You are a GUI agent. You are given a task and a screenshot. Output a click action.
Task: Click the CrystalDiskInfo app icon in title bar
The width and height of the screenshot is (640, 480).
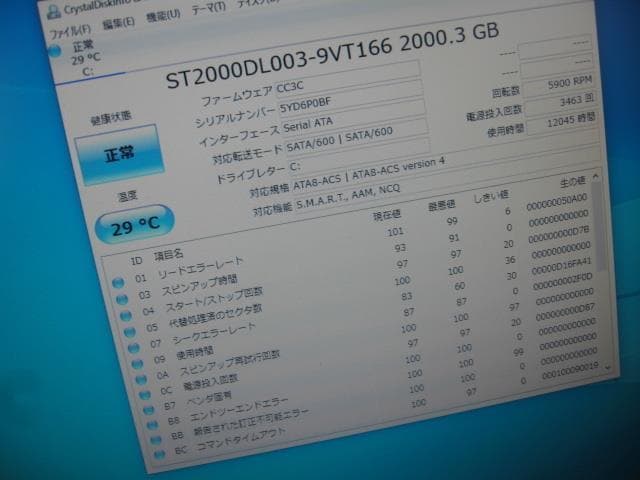pos(54,12)
